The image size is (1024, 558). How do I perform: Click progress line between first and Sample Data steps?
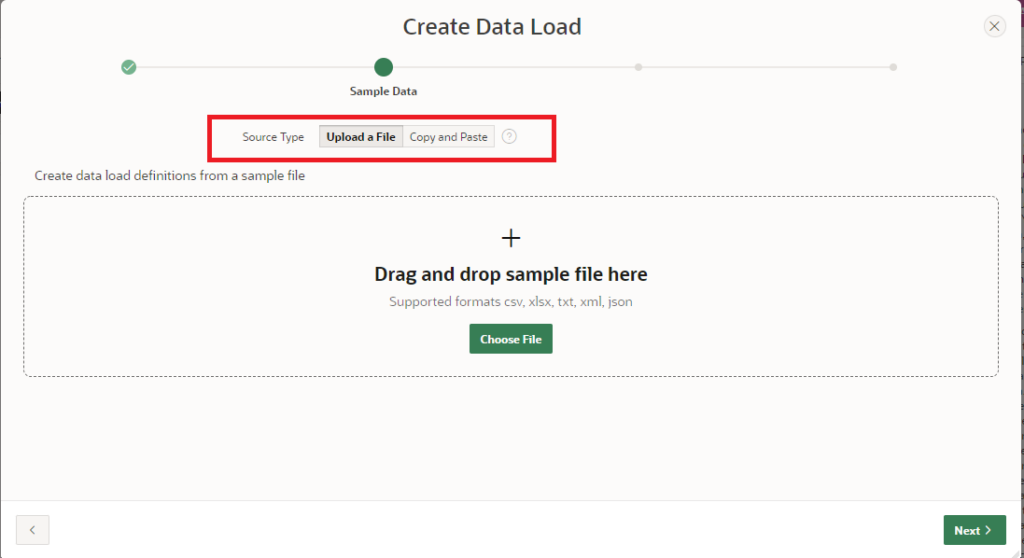(255, 67)
